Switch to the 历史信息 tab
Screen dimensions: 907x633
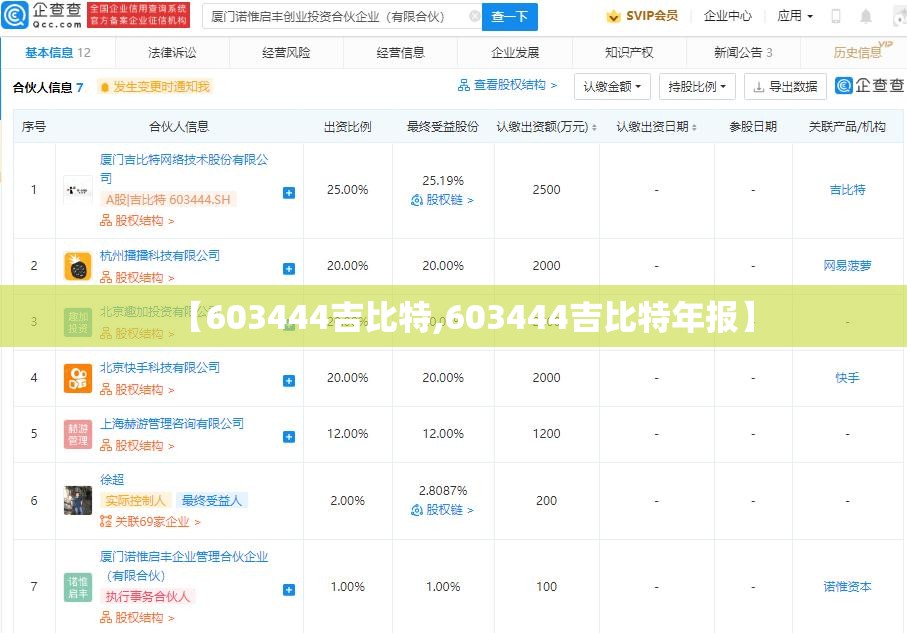(x=856, y=53)
